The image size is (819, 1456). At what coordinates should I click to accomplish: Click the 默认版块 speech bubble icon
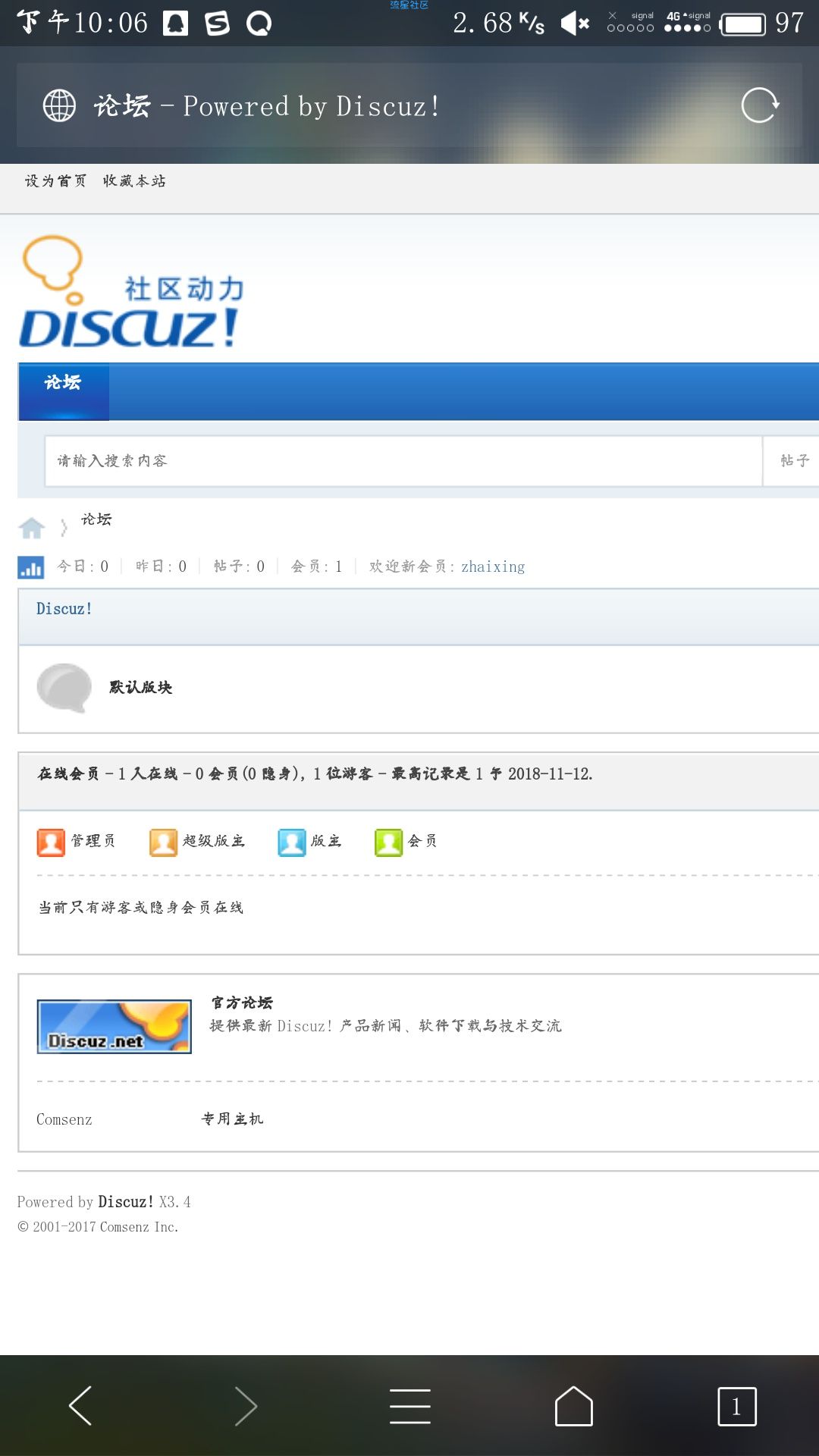(x=64, y=688)
